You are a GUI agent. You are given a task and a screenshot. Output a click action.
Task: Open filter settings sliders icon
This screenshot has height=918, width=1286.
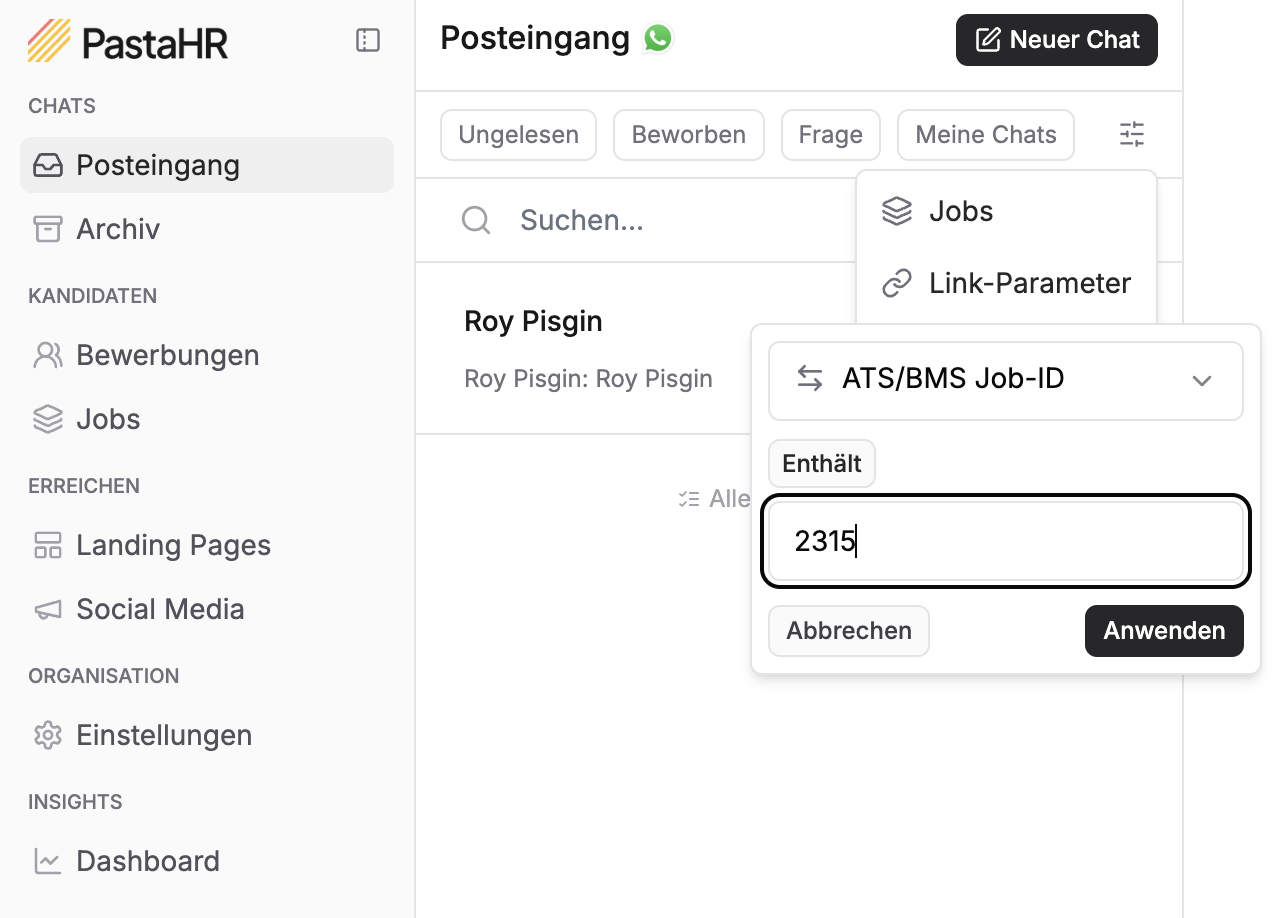(1132, 135)
